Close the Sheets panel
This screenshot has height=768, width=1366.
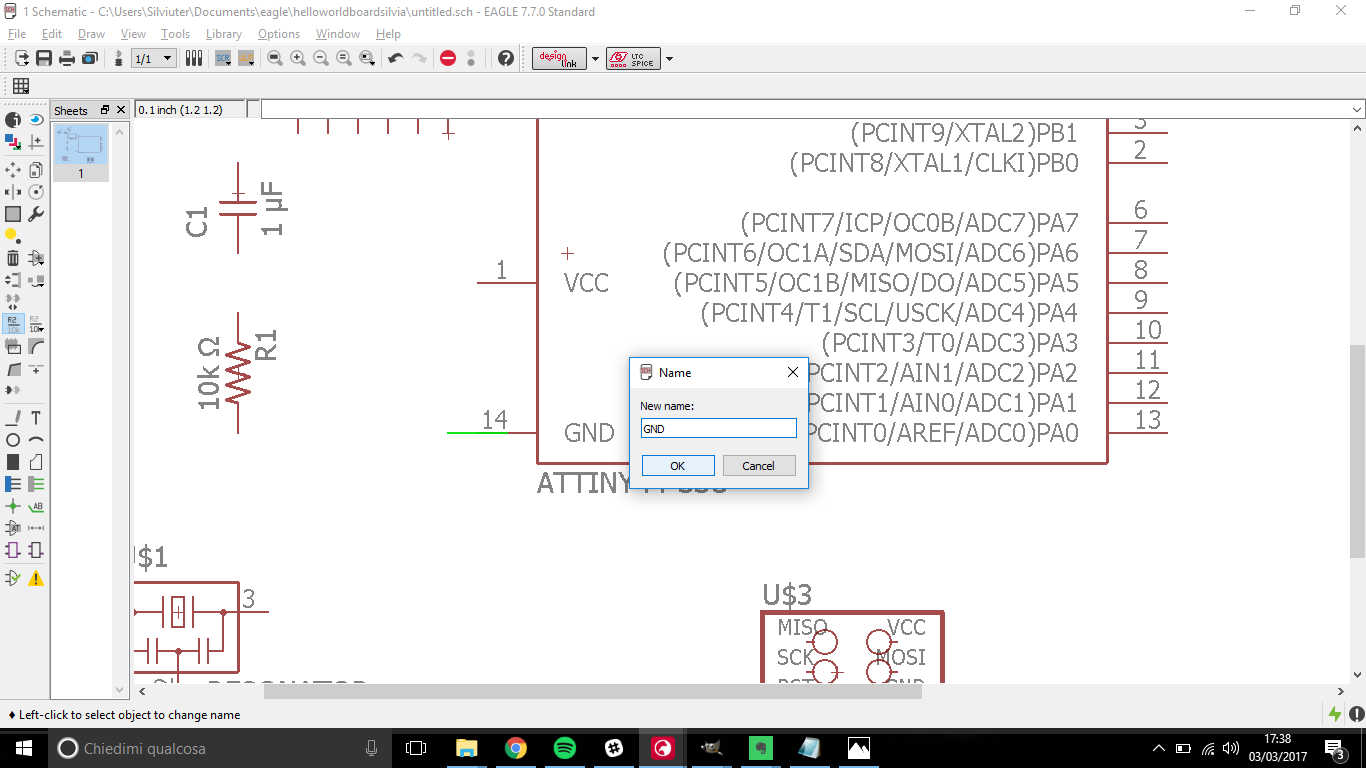121,110
